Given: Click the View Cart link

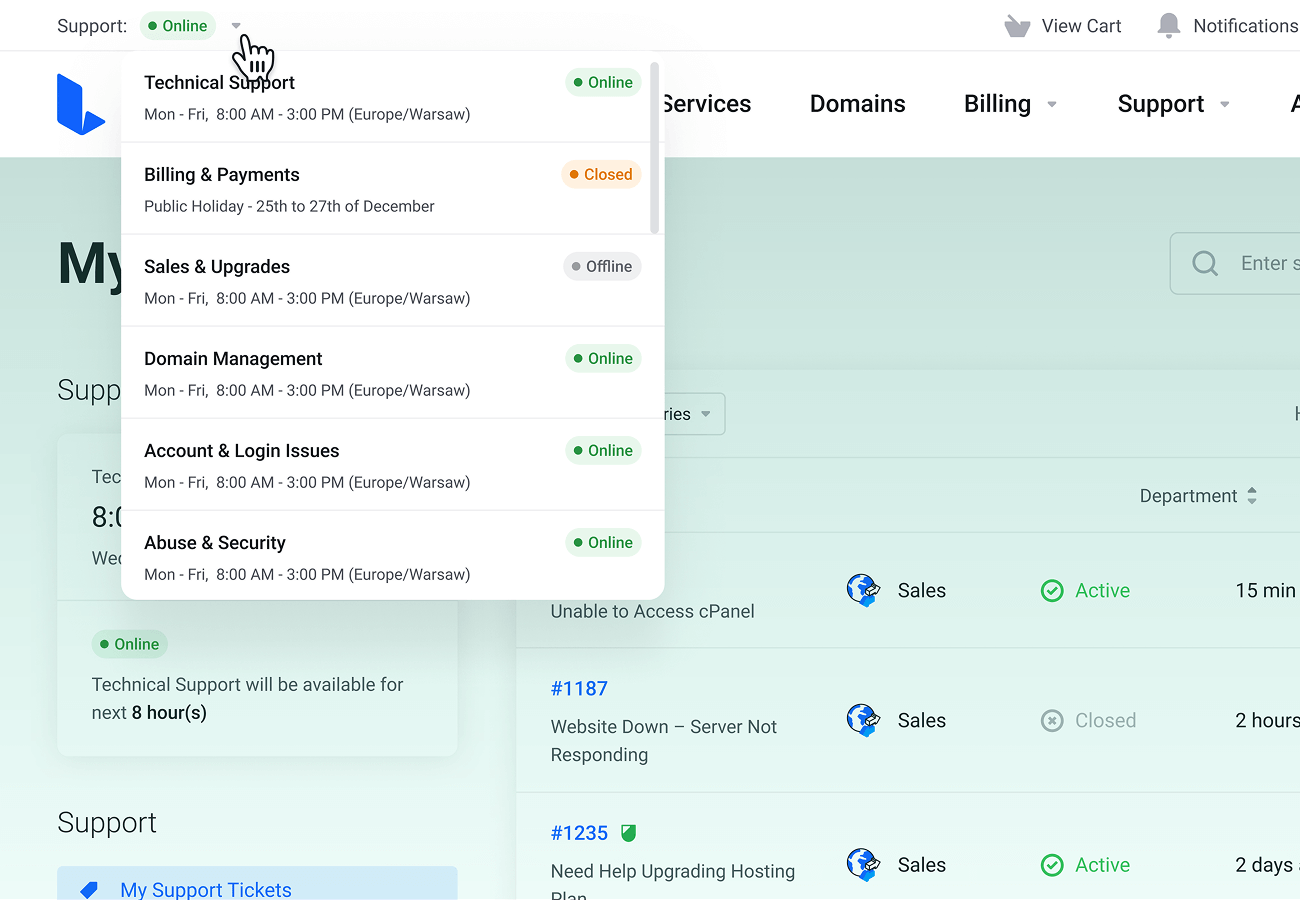Looking at the screenshot, I should point(1082,26).
